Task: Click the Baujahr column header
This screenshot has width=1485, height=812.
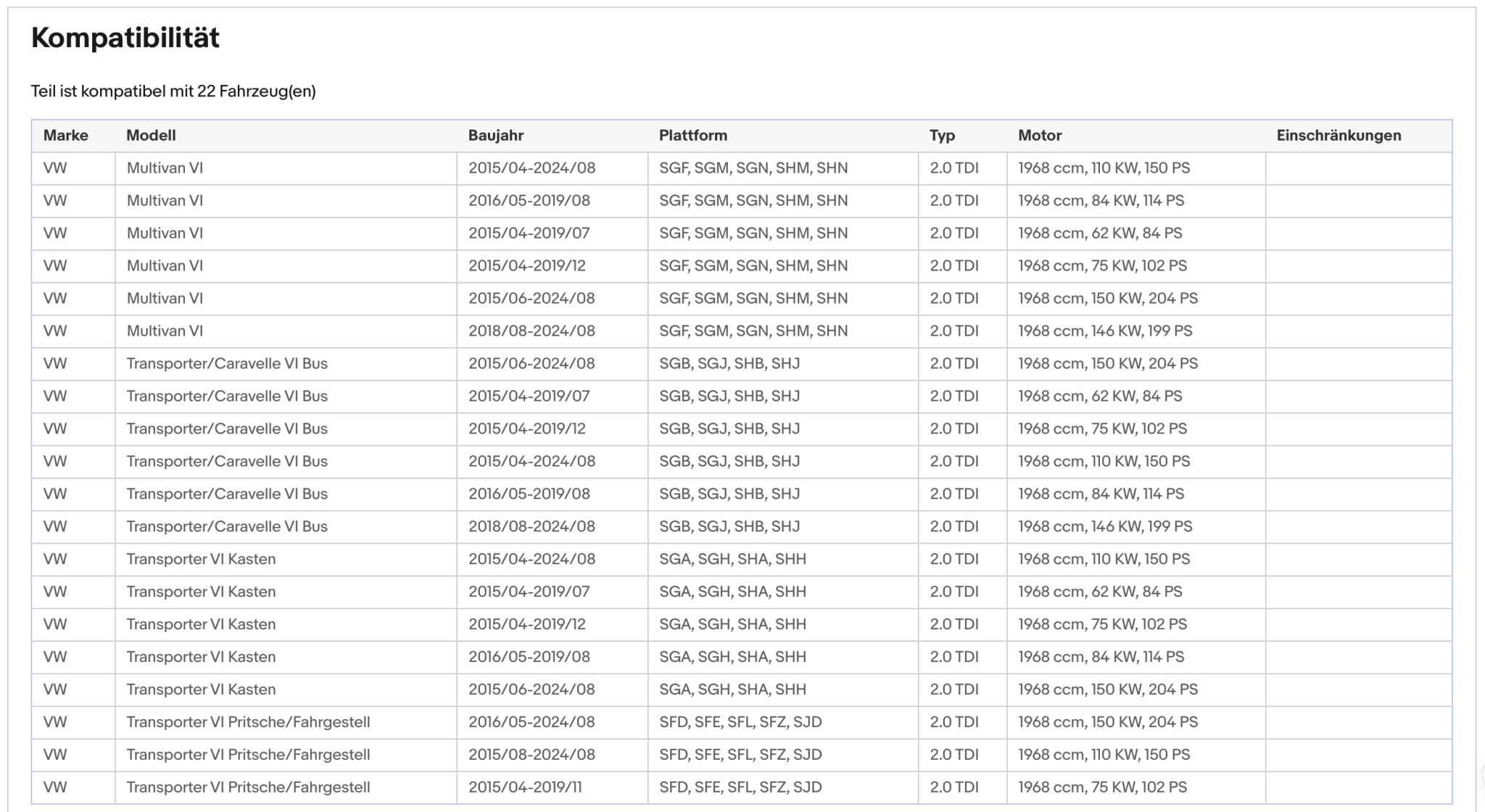Action: point(496,136)
